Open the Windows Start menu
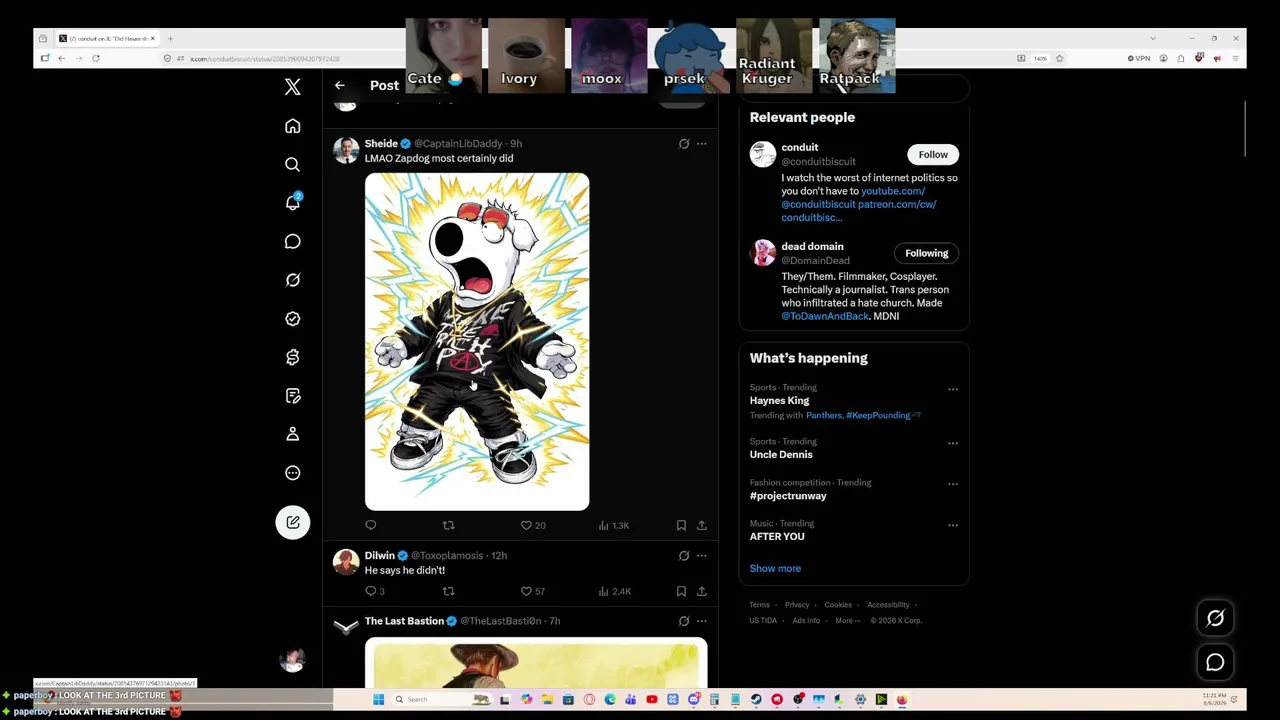 coord(378,700)
